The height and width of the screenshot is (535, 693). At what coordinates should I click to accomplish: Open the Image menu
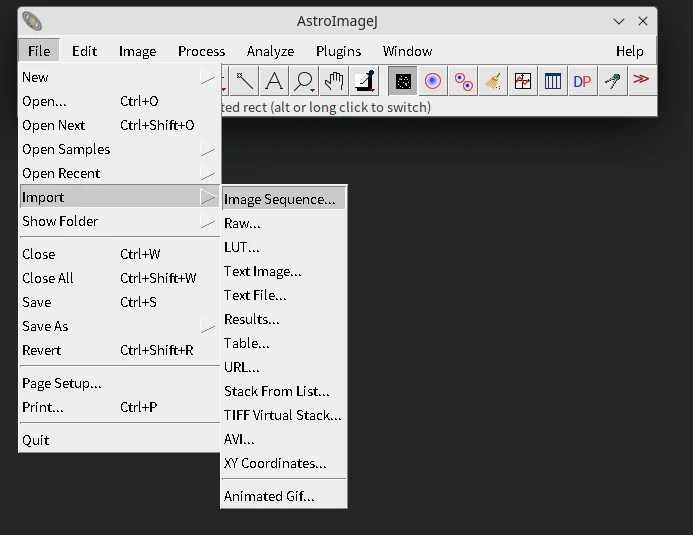coord(137,51)
